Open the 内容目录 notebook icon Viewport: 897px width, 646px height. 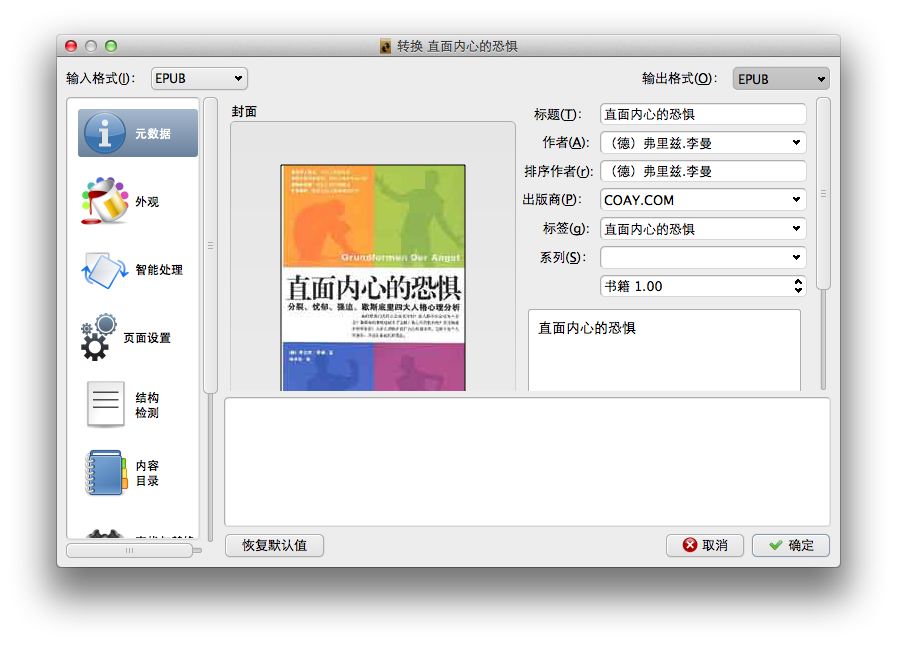click(106, 473)
